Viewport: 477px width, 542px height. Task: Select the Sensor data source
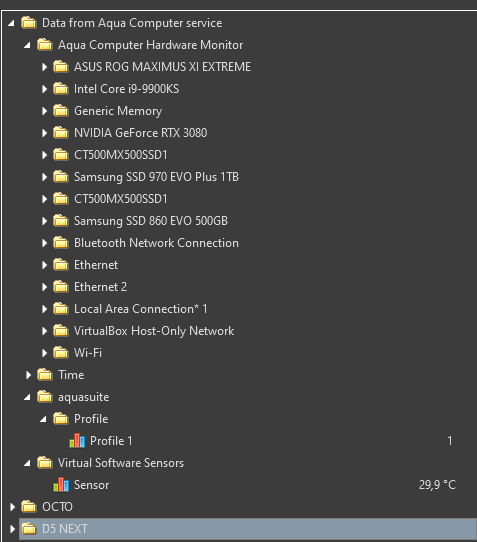tap(92, 485)
